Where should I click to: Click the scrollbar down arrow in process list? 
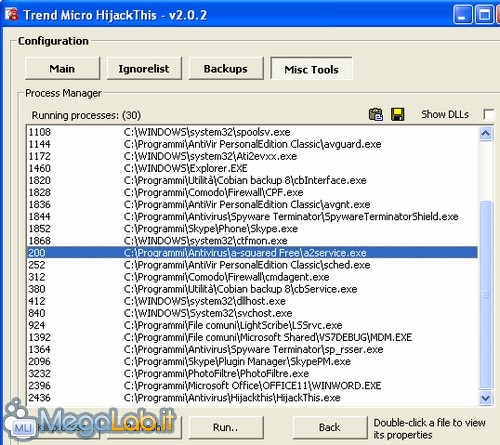(x=486, y=398)
